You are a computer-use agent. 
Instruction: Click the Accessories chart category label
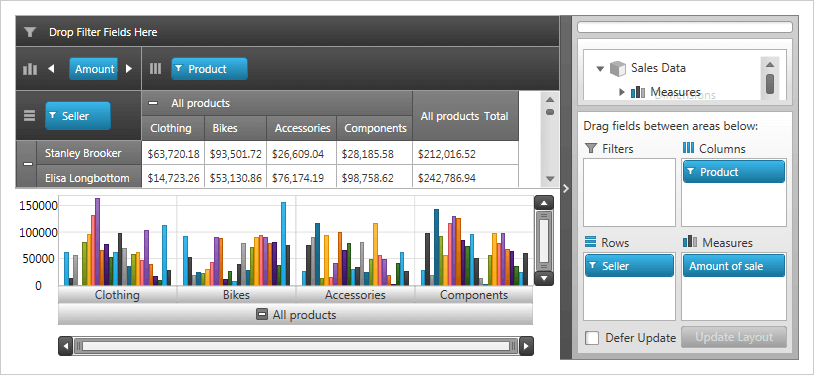[355, 295]
